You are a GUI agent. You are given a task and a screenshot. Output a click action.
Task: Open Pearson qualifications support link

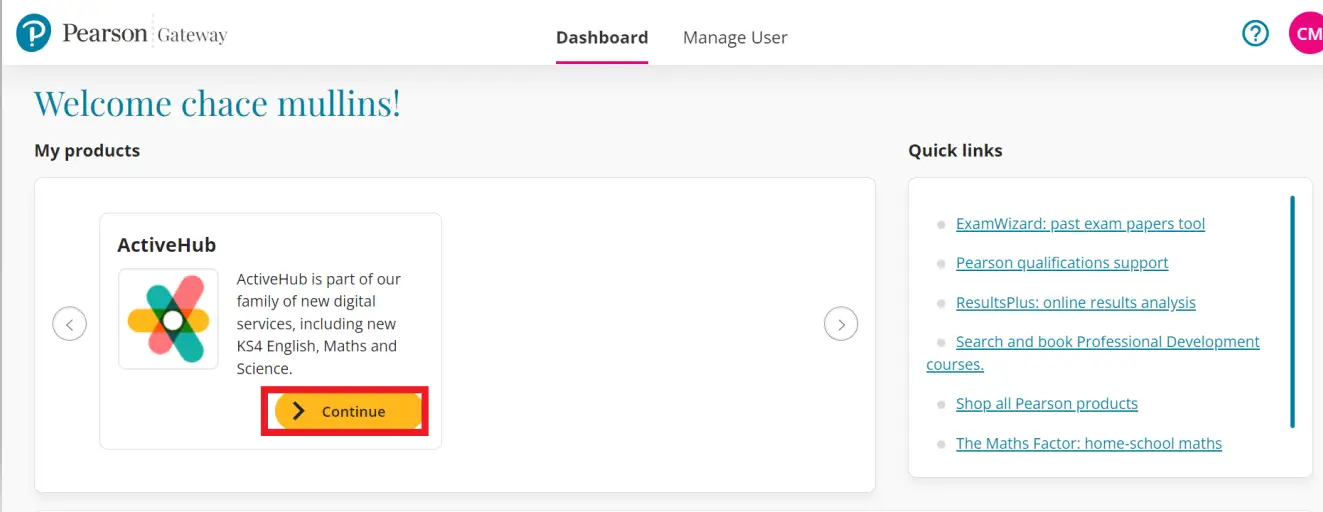[1062, 263]
